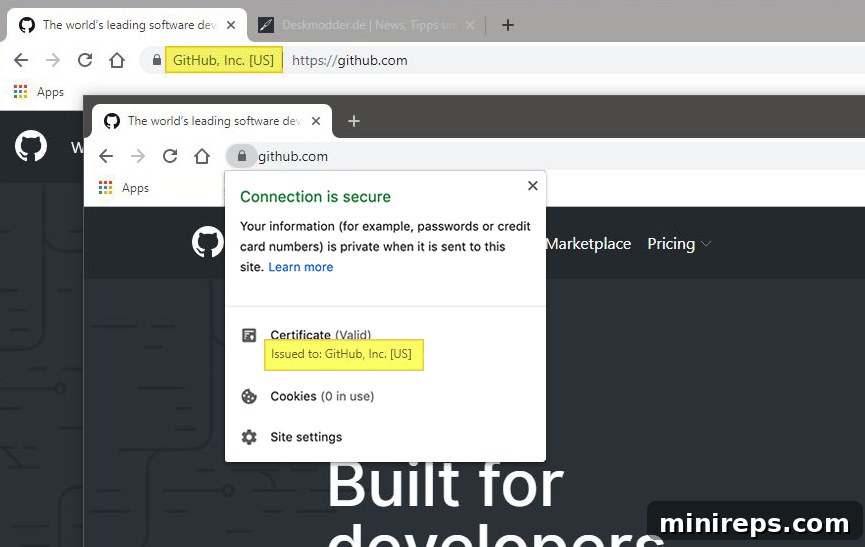Image resolution: width=865 pixels, height=547 pixels.
Task: Open Apps shortcut in front window bookmarks bar
Action: coord(124,188)
